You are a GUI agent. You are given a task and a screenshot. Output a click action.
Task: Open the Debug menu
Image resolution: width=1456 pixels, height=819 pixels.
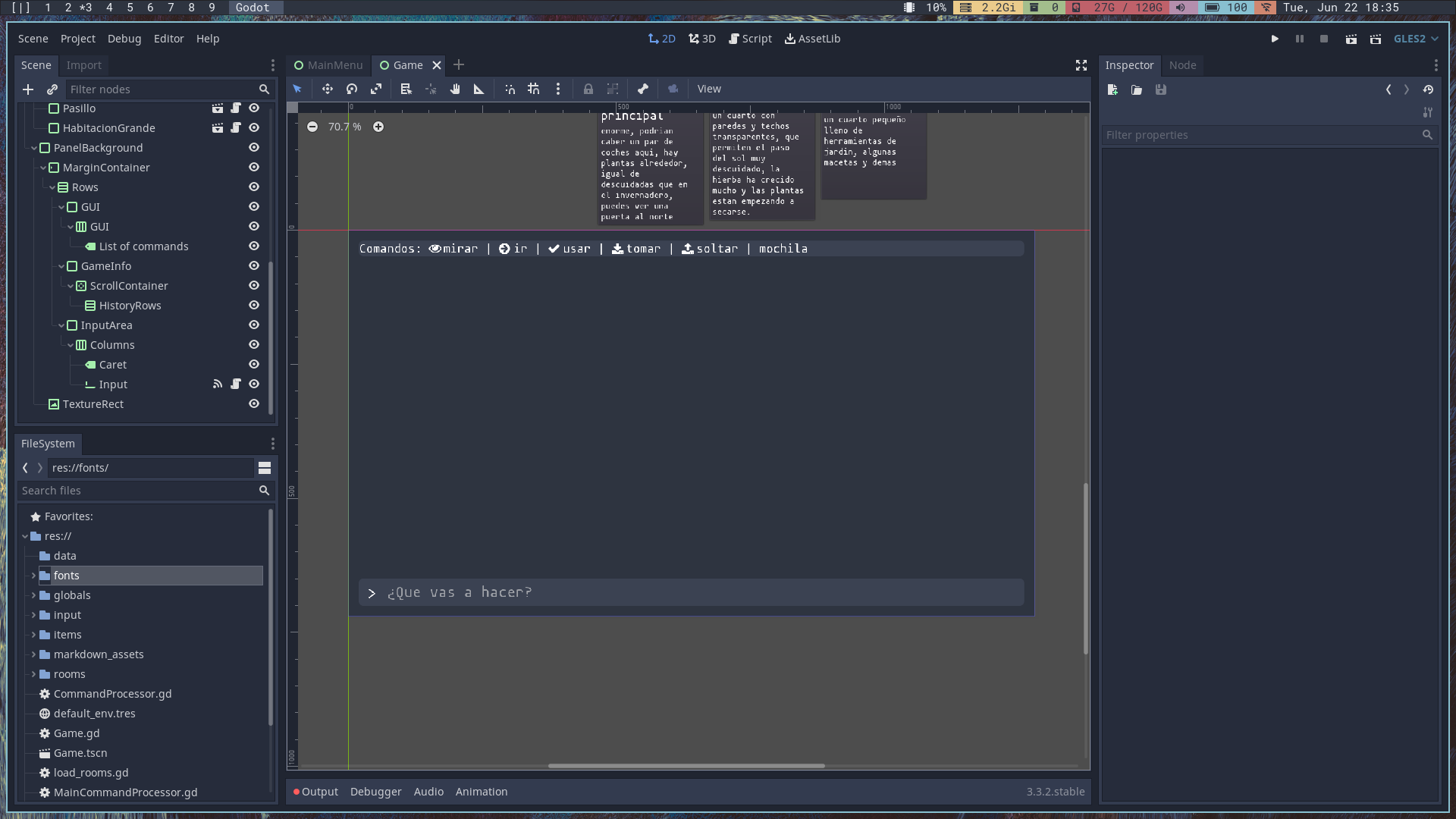124,39
